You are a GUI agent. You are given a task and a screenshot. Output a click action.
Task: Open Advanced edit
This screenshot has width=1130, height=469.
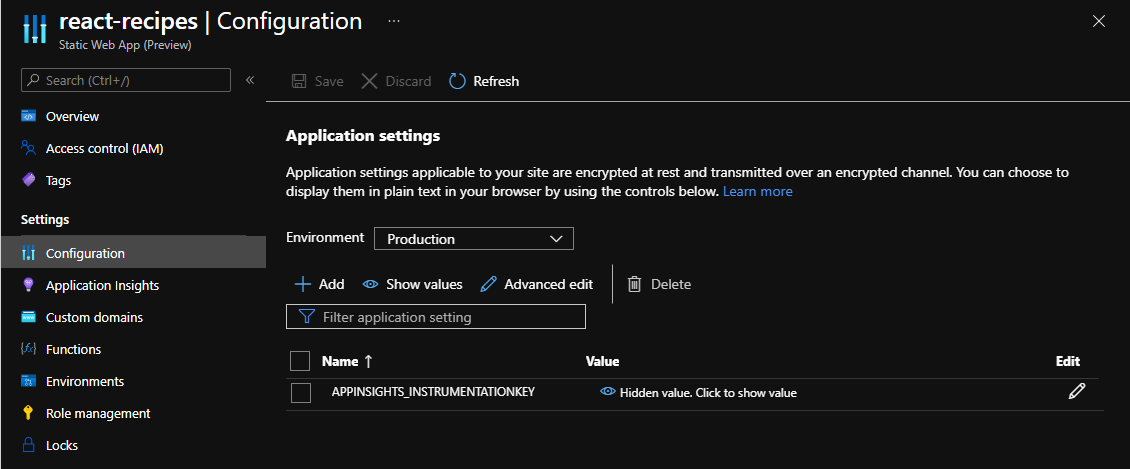(x=548, y=285)
